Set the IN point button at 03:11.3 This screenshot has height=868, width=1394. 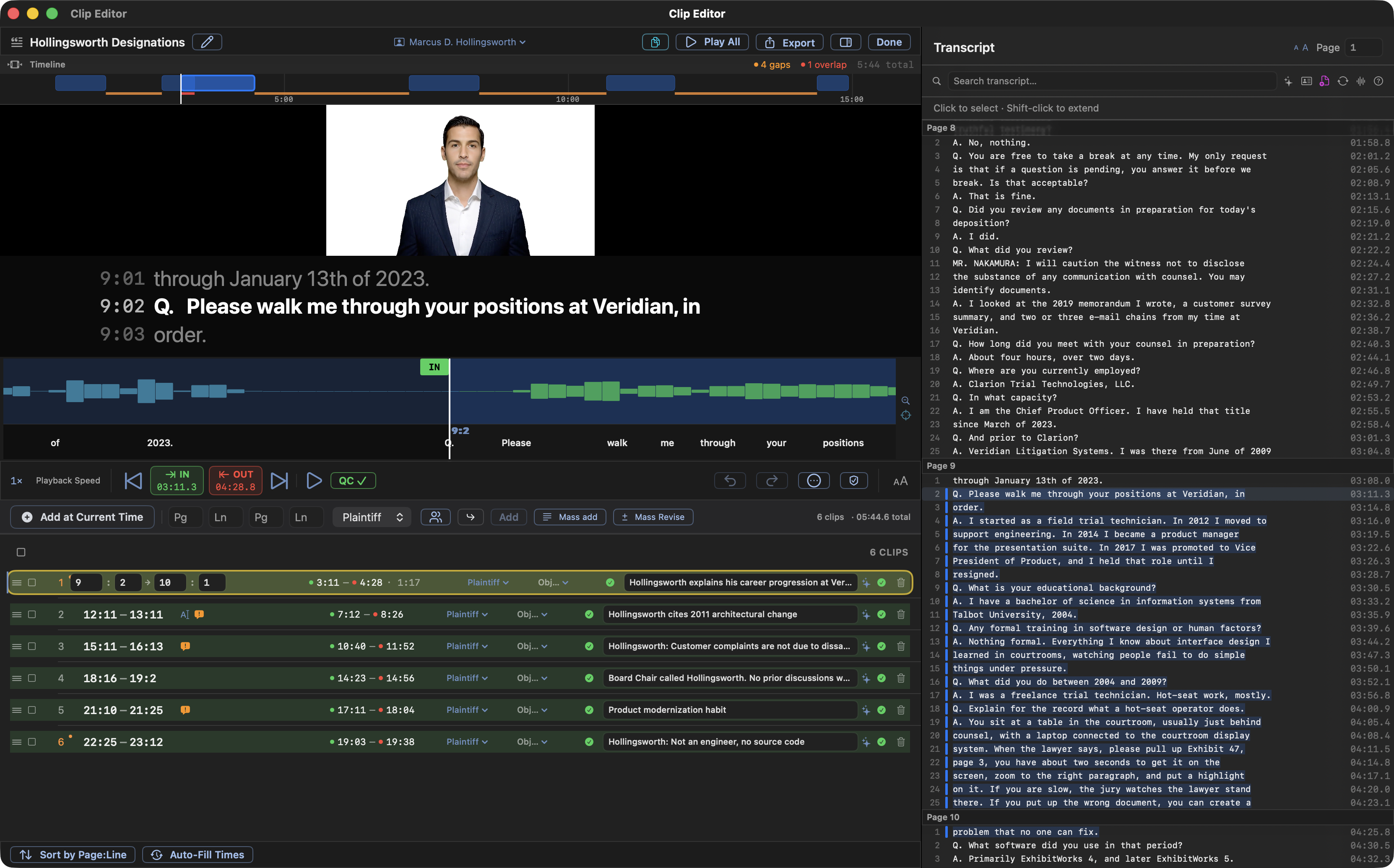177,481
